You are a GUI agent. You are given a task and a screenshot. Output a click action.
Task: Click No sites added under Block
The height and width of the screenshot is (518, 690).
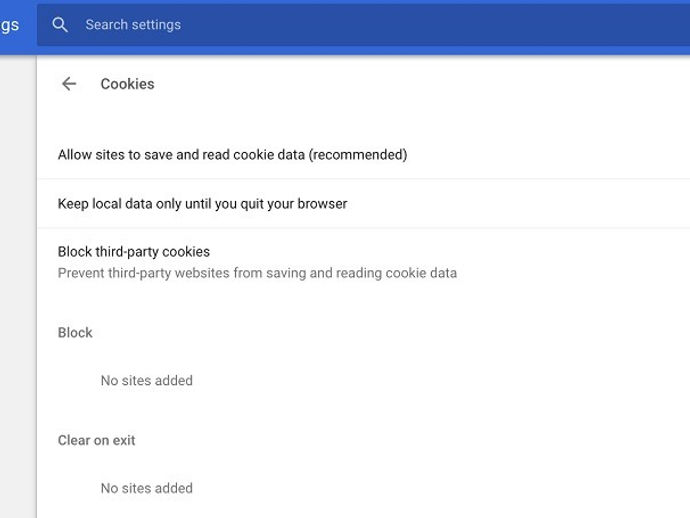(x=147, y=380)
